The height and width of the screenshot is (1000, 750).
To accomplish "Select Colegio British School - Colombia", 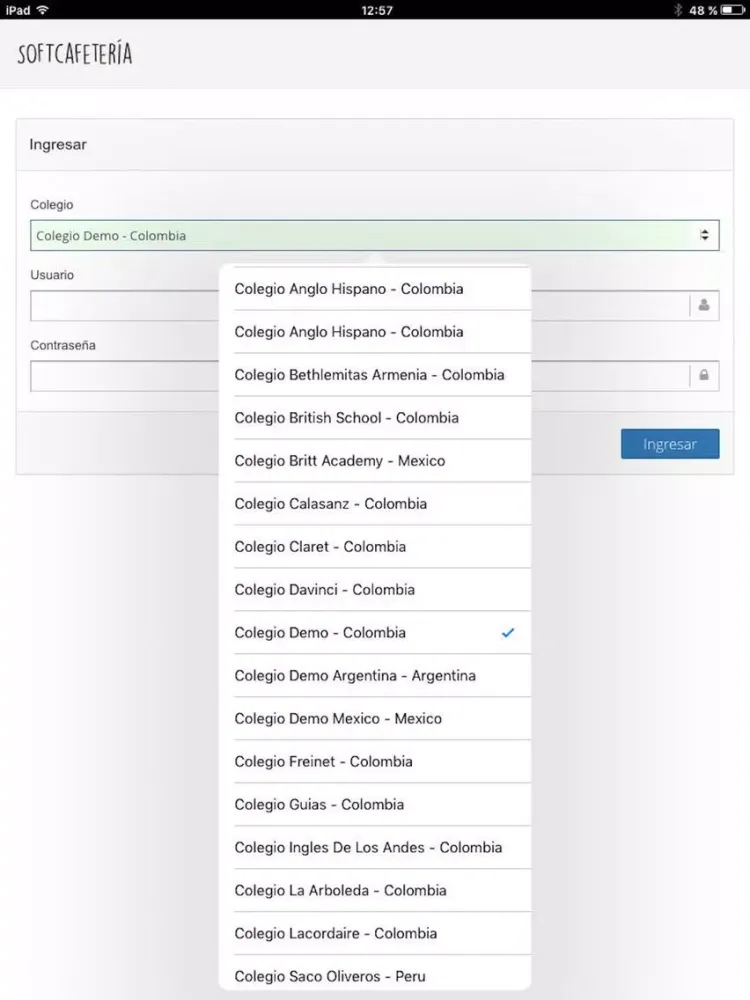I will point(347,418).
